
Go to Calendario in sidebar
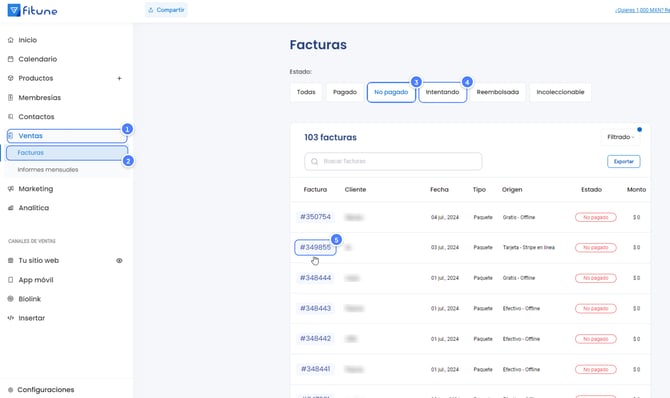[x=38, y=59]
